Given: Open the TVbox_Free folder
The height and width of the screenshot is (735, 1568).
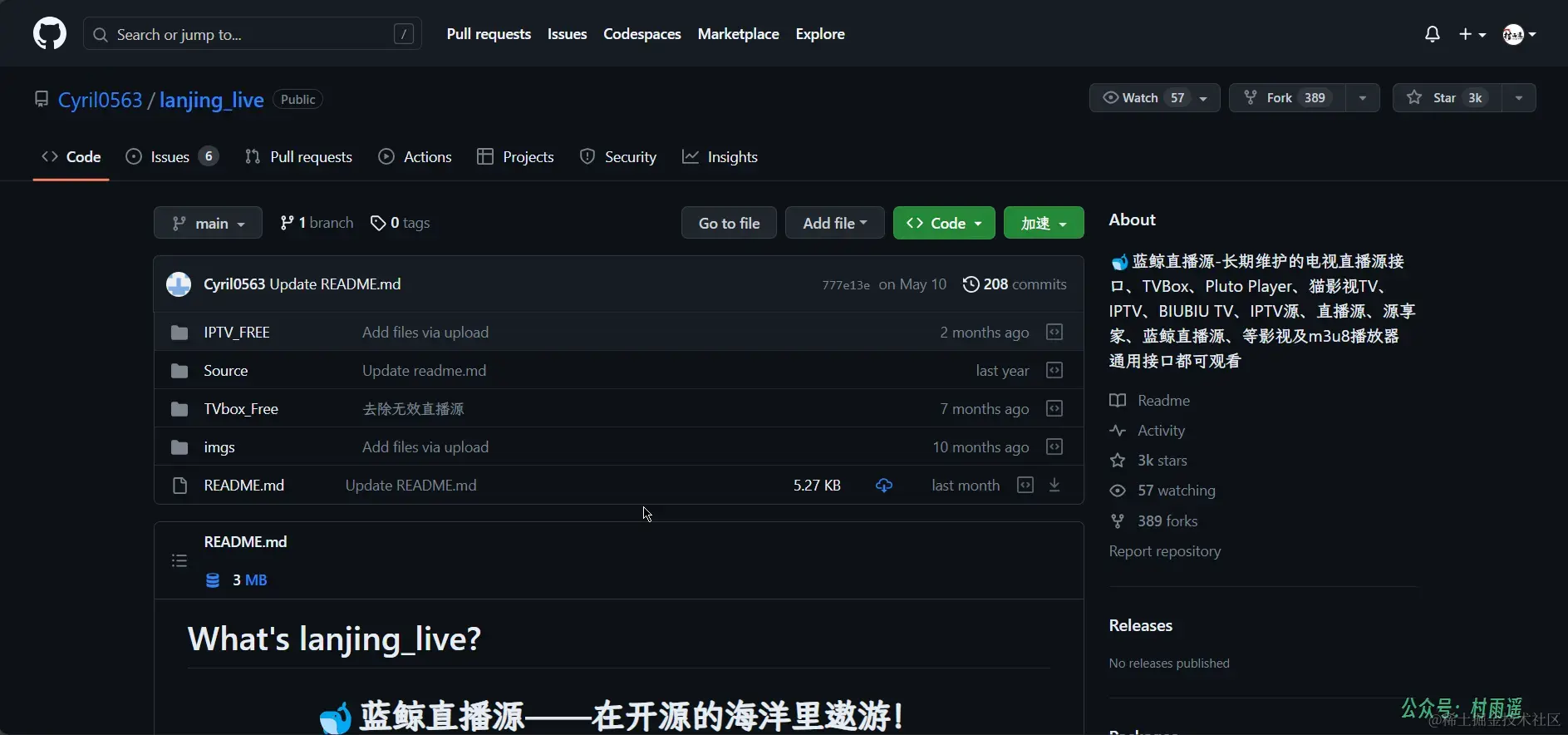Looking at the screenshot, I should click(x=241, y=409).
